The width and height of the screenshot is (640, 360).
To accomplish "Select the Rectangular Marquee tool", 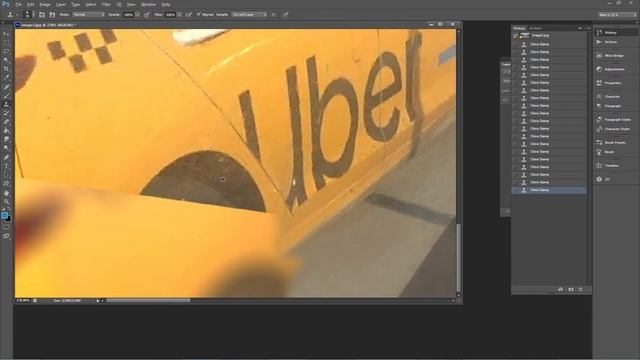I will (x=6, y=42).
